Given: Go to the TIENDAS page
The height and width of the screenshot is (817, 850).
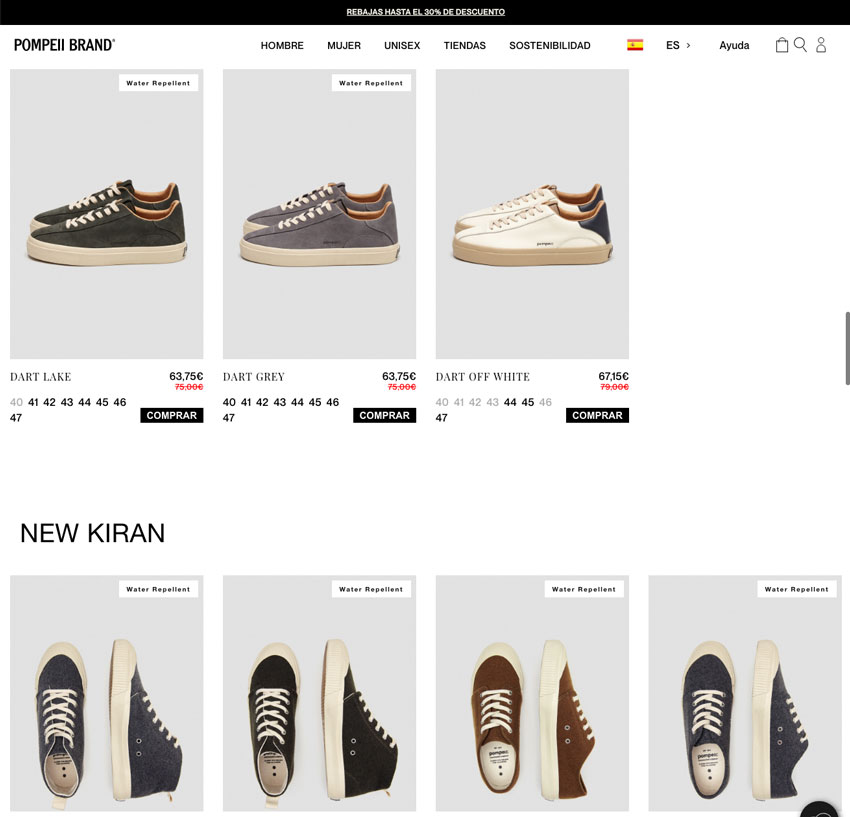Looking at the screenshot, I should click(465, 46).
